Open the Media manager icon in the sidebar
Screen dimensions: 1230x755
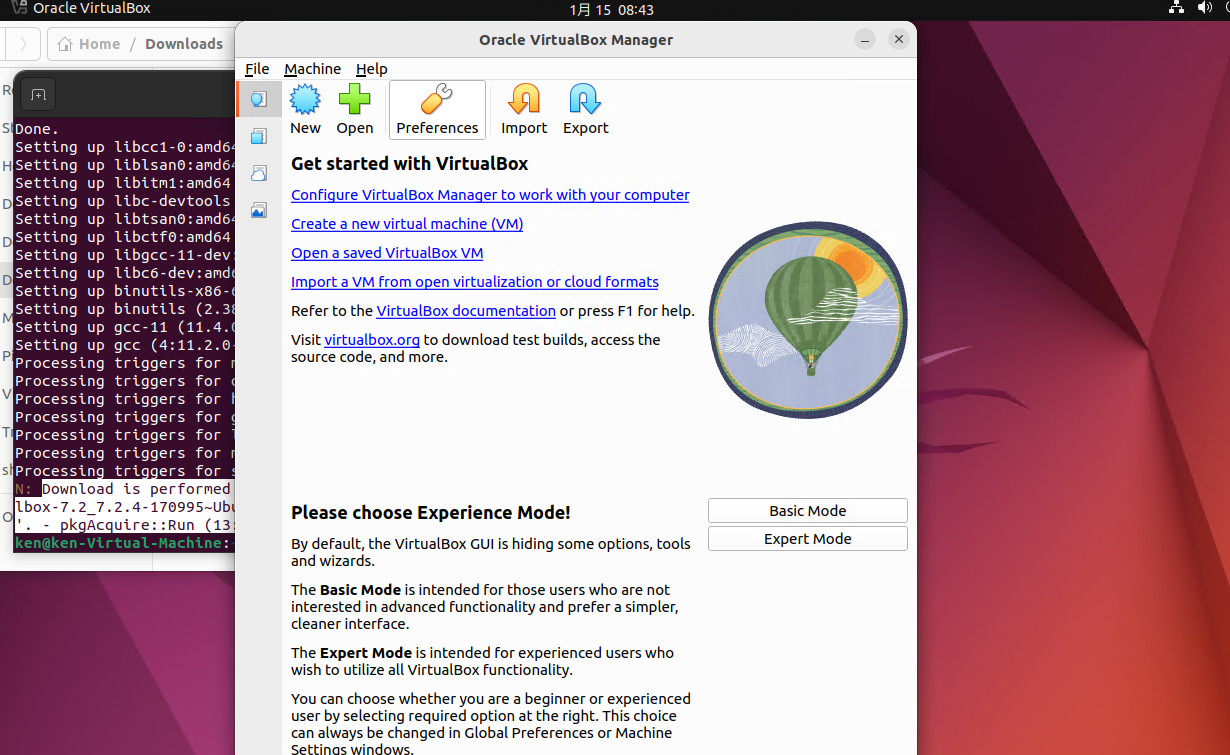coord(258,210)
